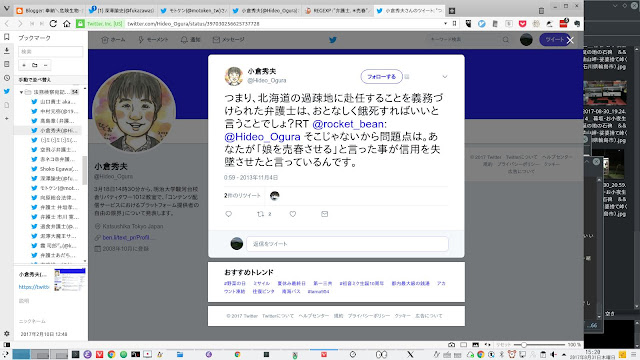
Task: Reply to the tweet using the speech bubble icon
Action: click(229, 214)
